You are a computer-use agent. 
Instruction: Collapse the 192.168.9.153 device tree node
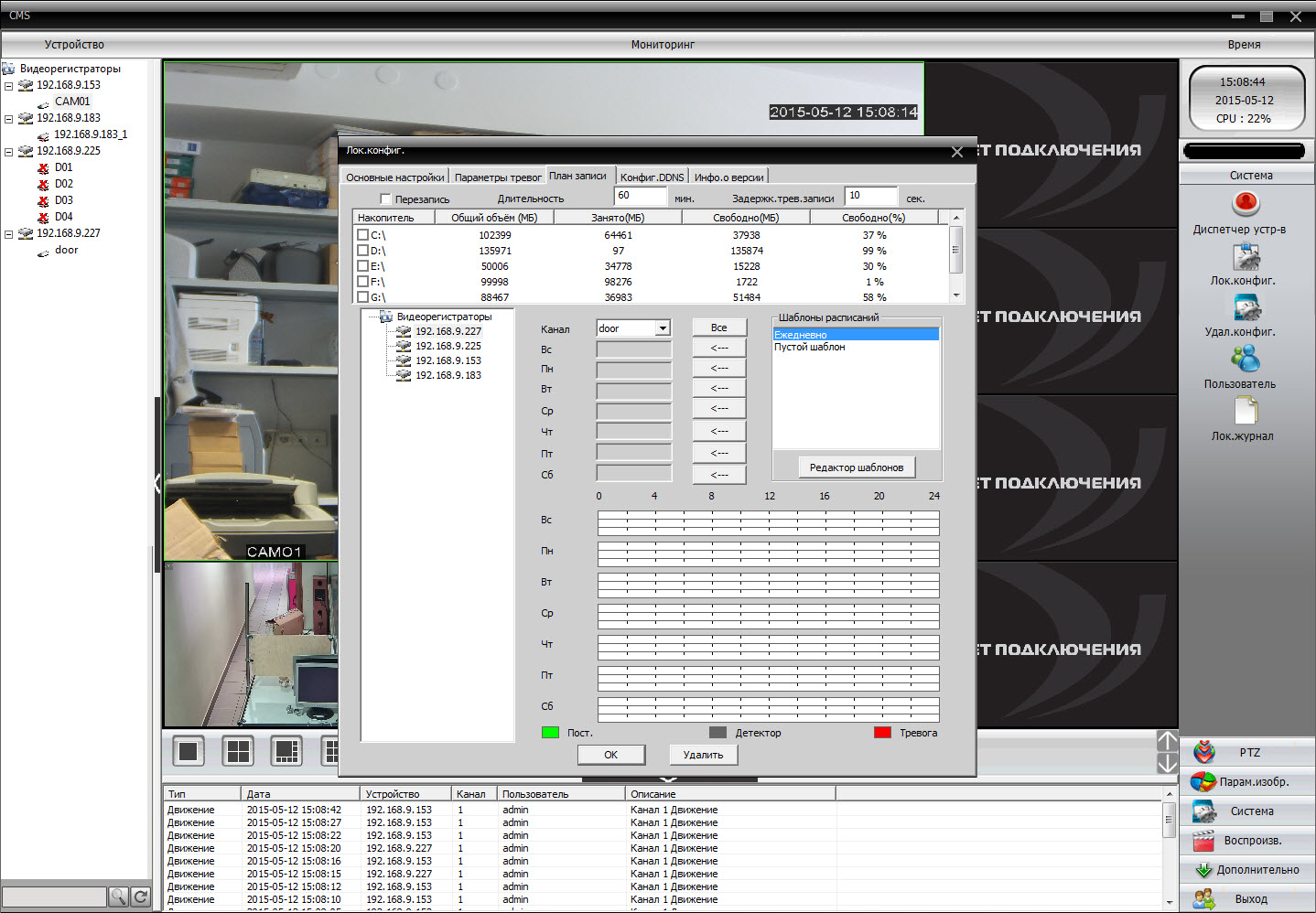pyautogui.click(x=8, y=86)
